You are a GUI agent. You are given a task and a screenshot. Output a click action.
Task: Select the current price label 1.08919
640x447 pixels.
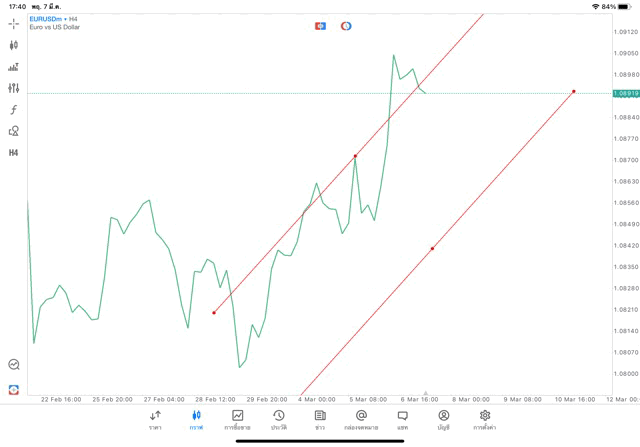[626, 93]
